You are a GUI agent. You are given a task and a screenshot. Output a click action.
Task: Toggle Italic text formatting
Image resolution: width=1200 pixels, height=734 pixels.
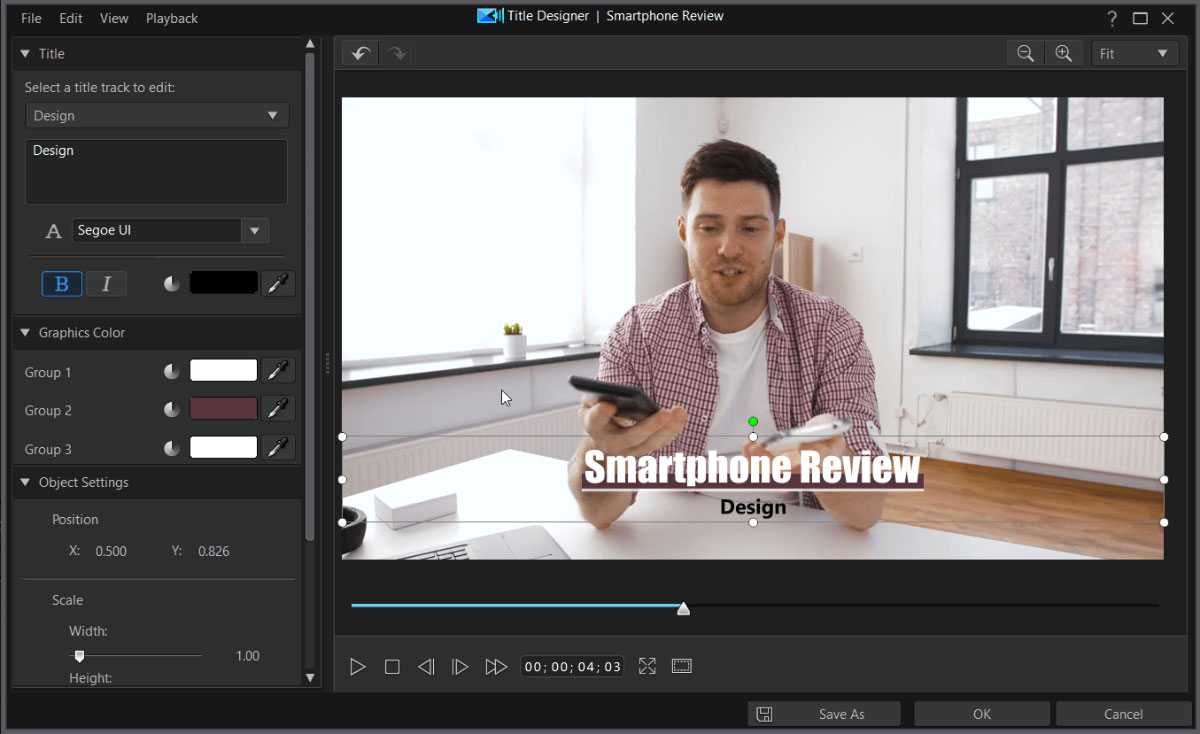tap(106, 284)
